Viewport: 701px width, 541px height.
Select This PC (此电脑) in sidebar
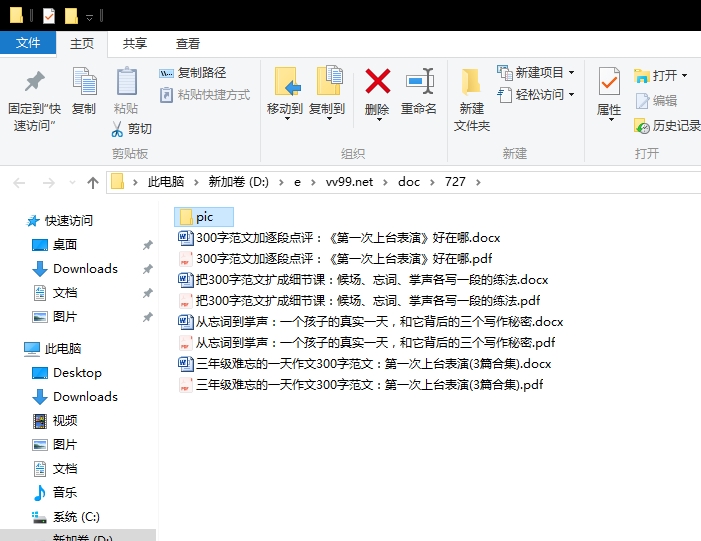pyautogui.click(x=53, y=349)
